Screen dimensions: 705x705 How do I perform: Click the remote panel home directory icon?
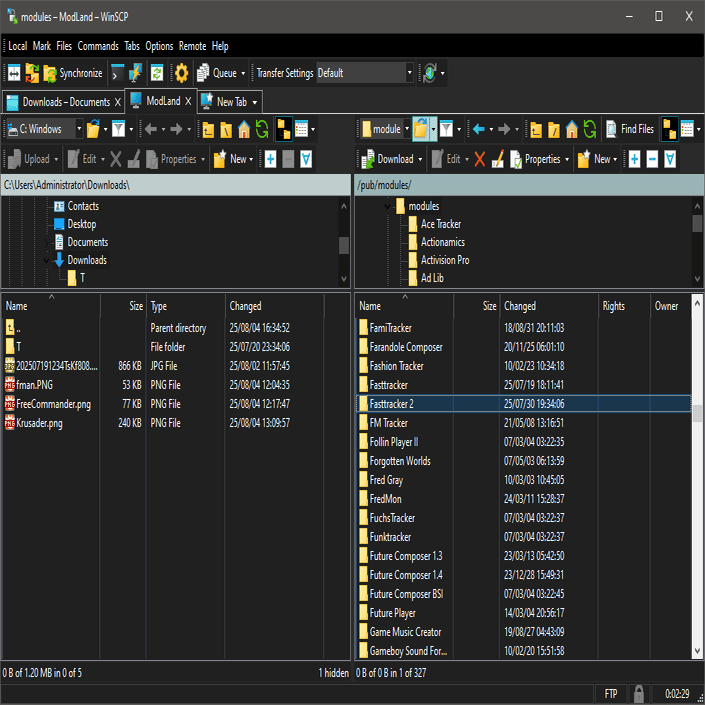pos(572,129)
